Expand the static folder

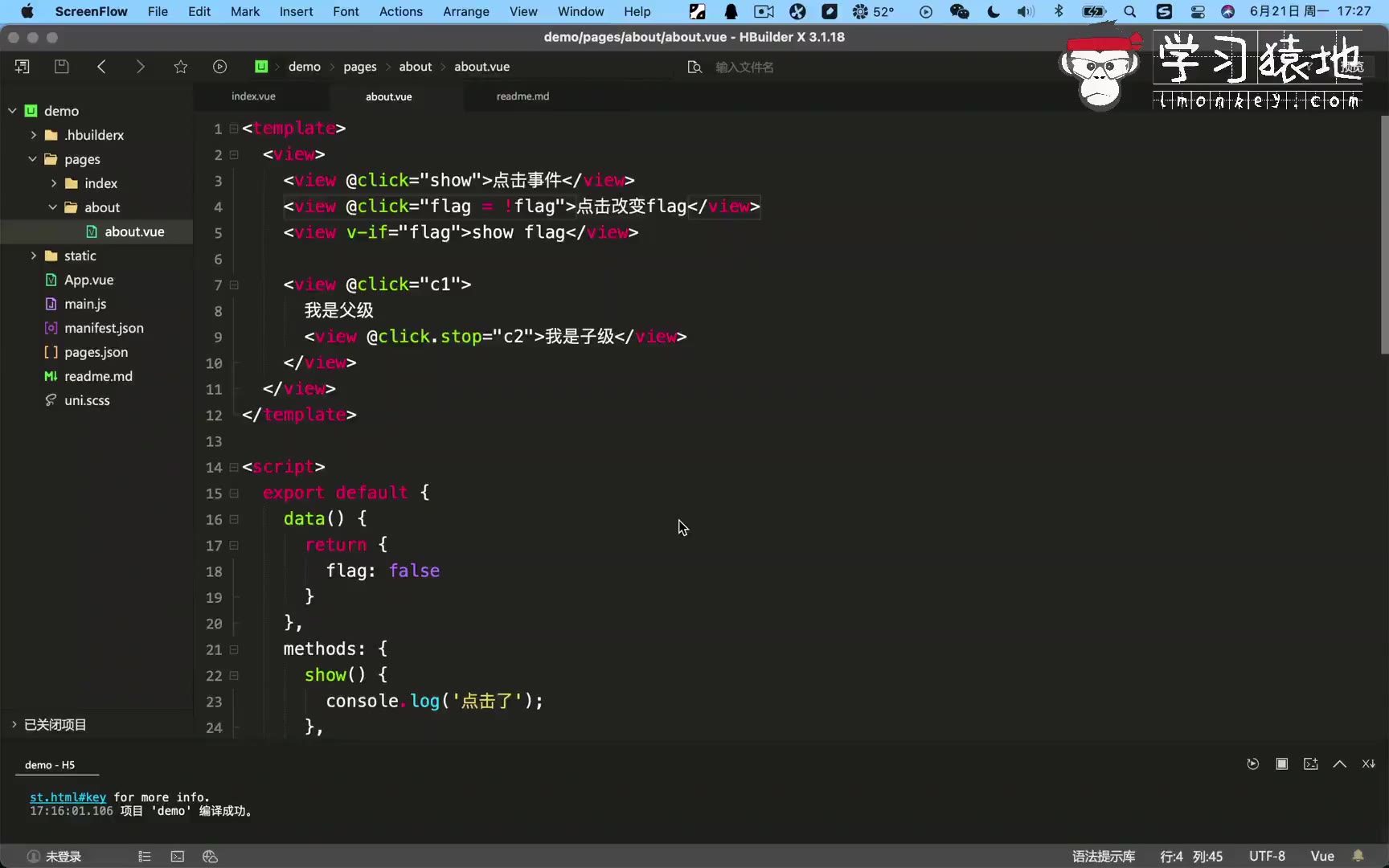coord(34,256)
